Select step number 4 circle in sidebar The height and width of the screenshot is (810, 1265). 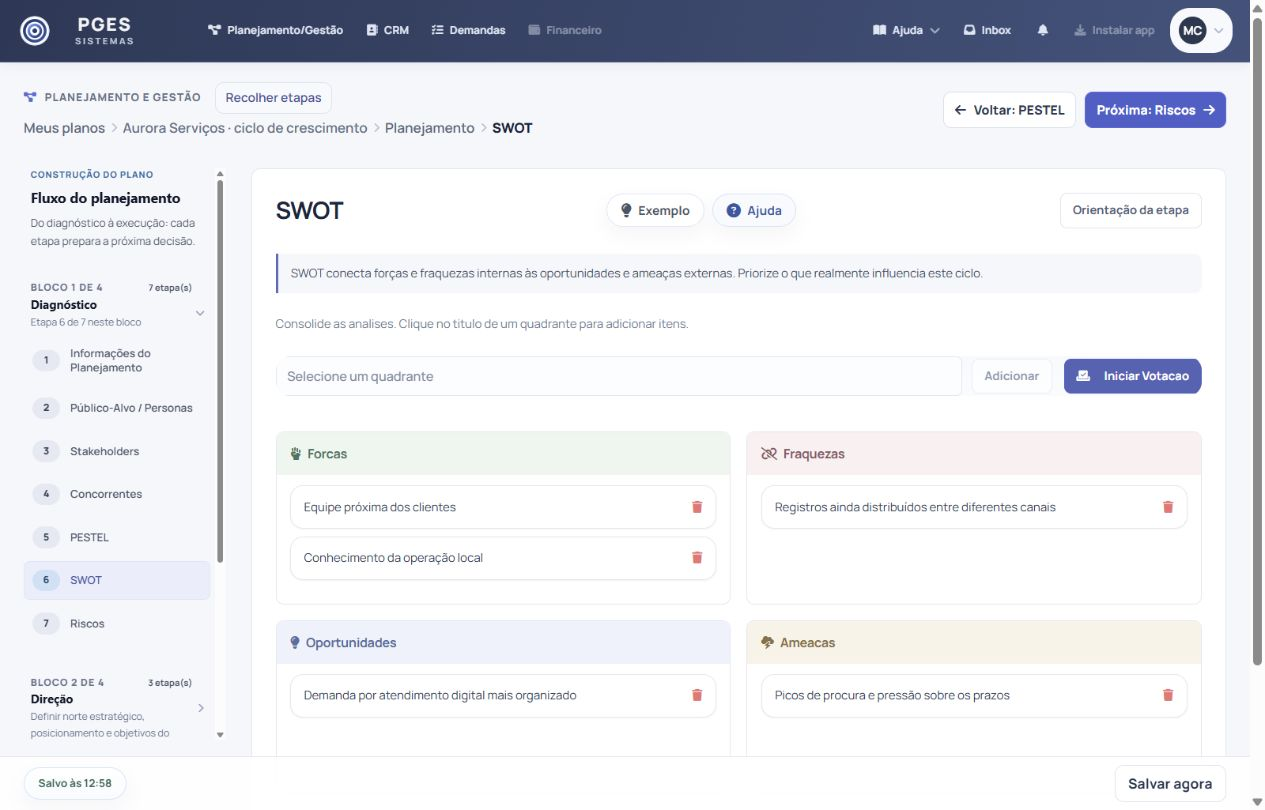pyautogui.click(x=46, y=494)
